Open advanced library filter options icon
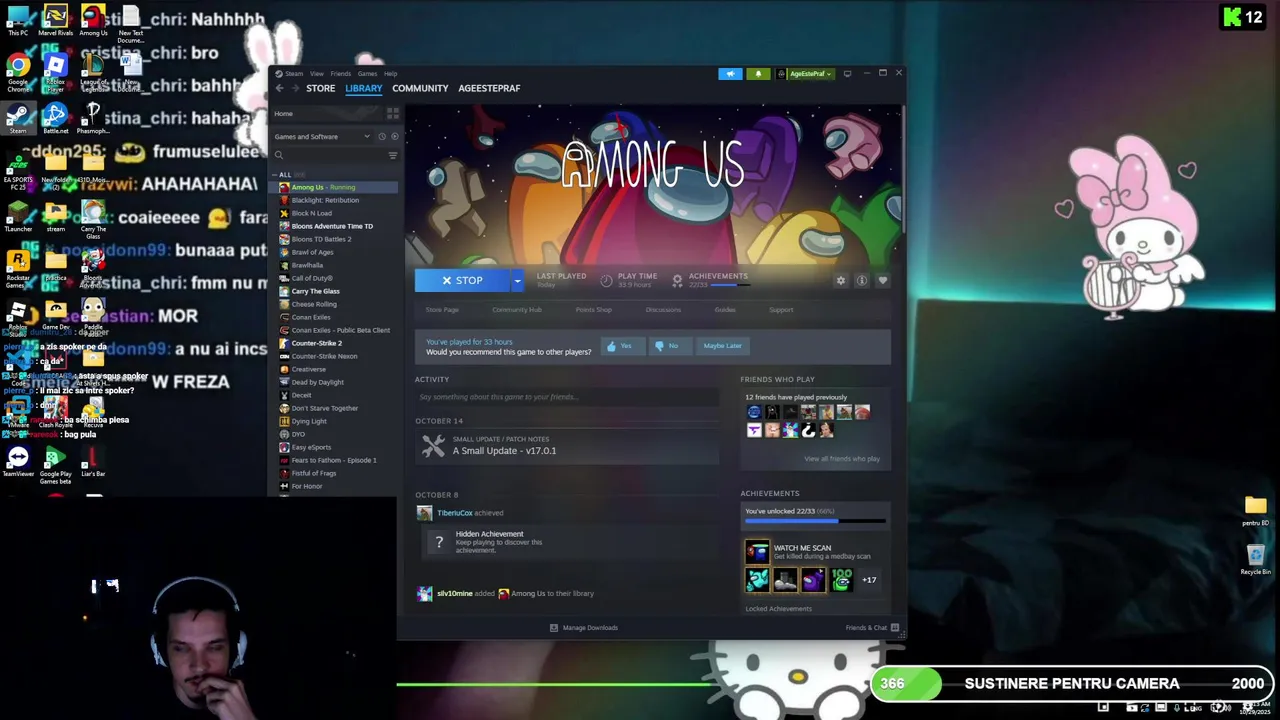Image resolution: width=1280 pixels, height=720 pixels. [x=392, y=155]
